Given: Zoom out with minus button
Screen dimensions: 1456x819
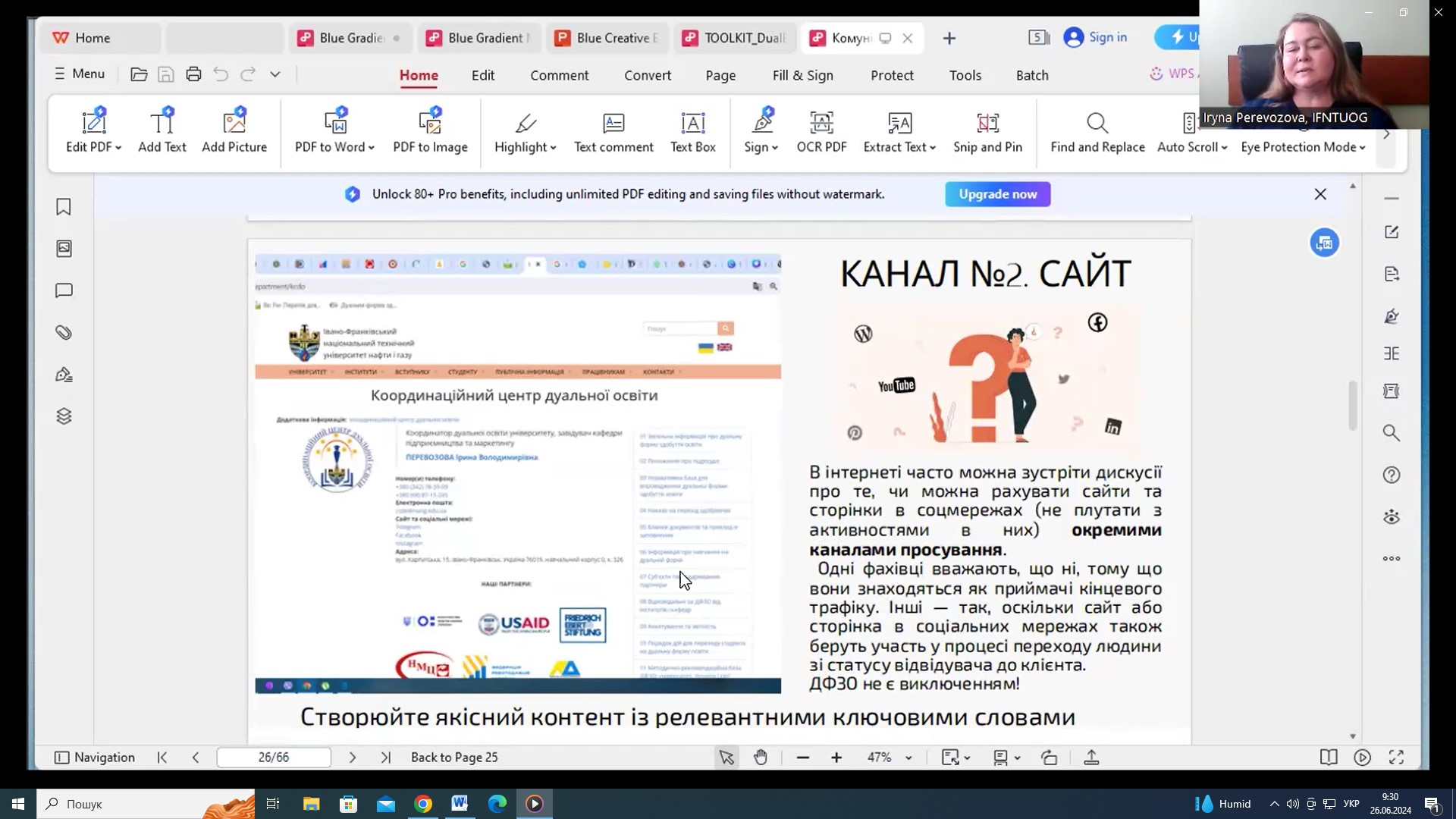Looking at the screenshot, I should (x=803, y=758).
